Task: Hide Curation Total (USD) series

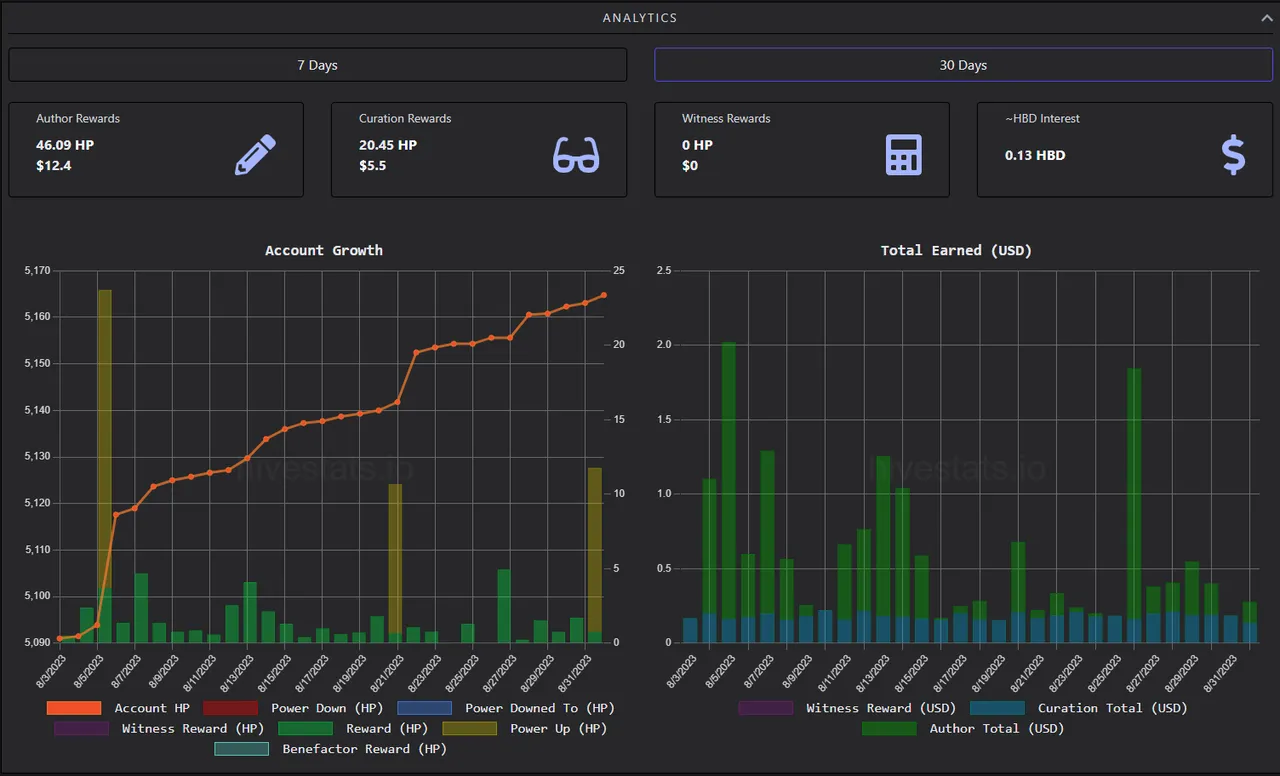Action: [997, 708]
